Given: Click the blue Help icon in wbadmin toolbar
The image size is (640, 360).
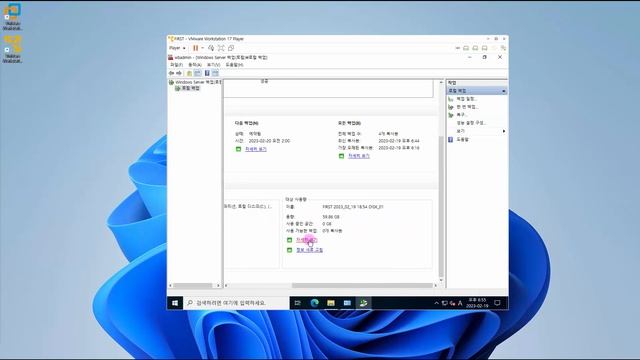Looking at the screenshot, I should click(207, 73).
